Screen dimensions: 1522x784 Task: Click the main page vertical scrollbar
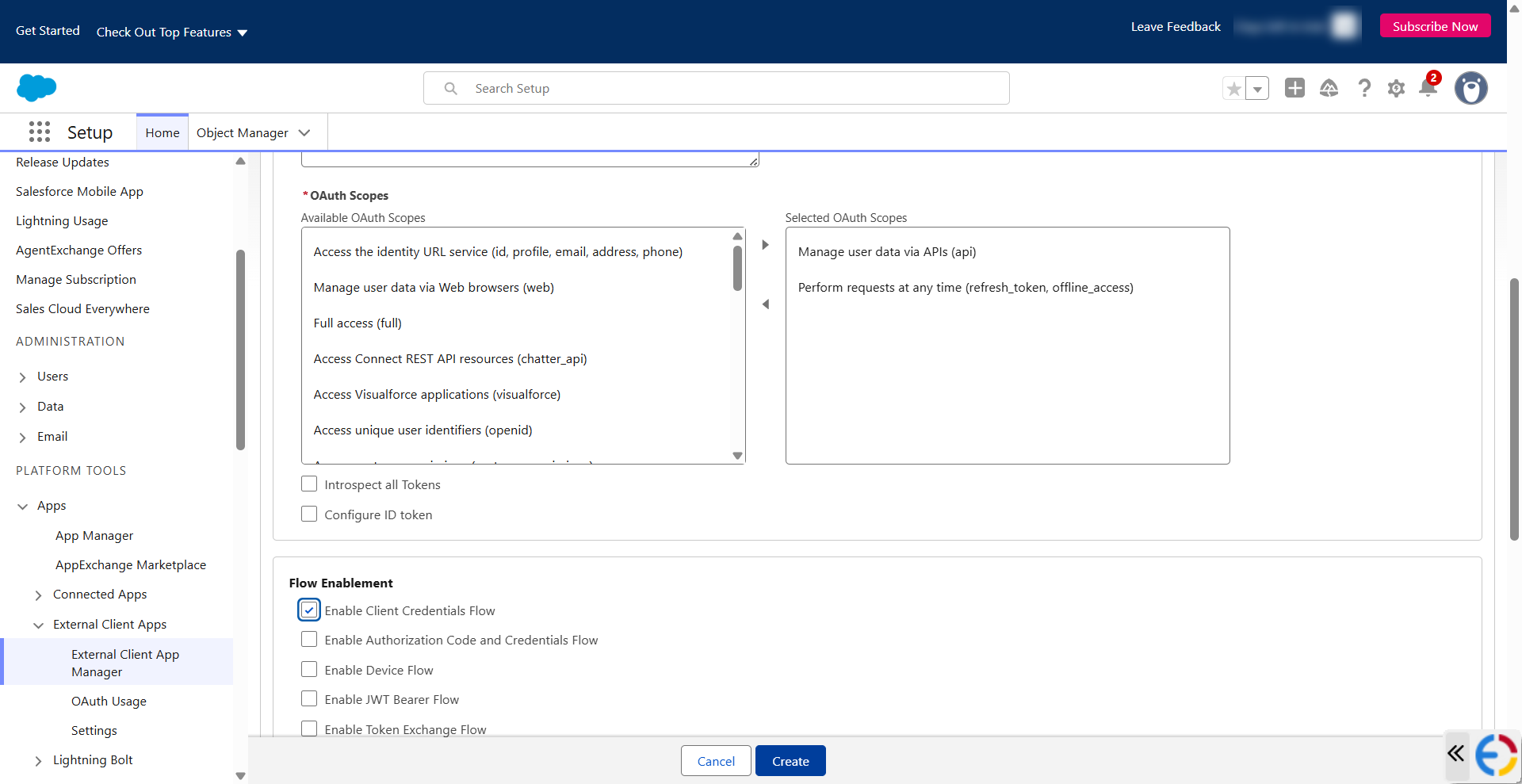1514,409
